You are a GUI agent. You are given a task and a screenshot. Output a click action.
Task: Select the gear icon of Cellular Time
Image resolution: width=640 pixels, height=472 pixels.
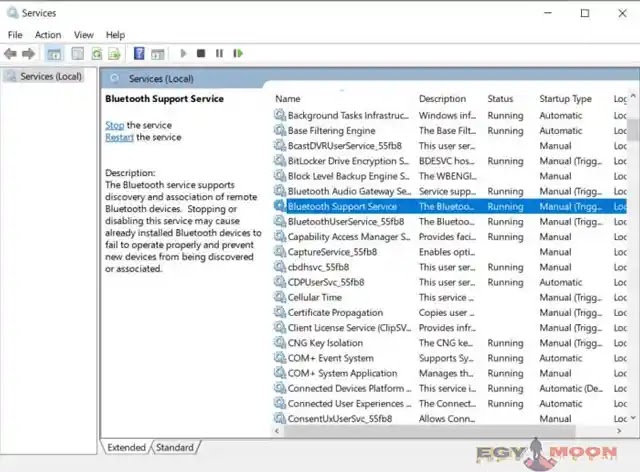[x=280, y=297]
